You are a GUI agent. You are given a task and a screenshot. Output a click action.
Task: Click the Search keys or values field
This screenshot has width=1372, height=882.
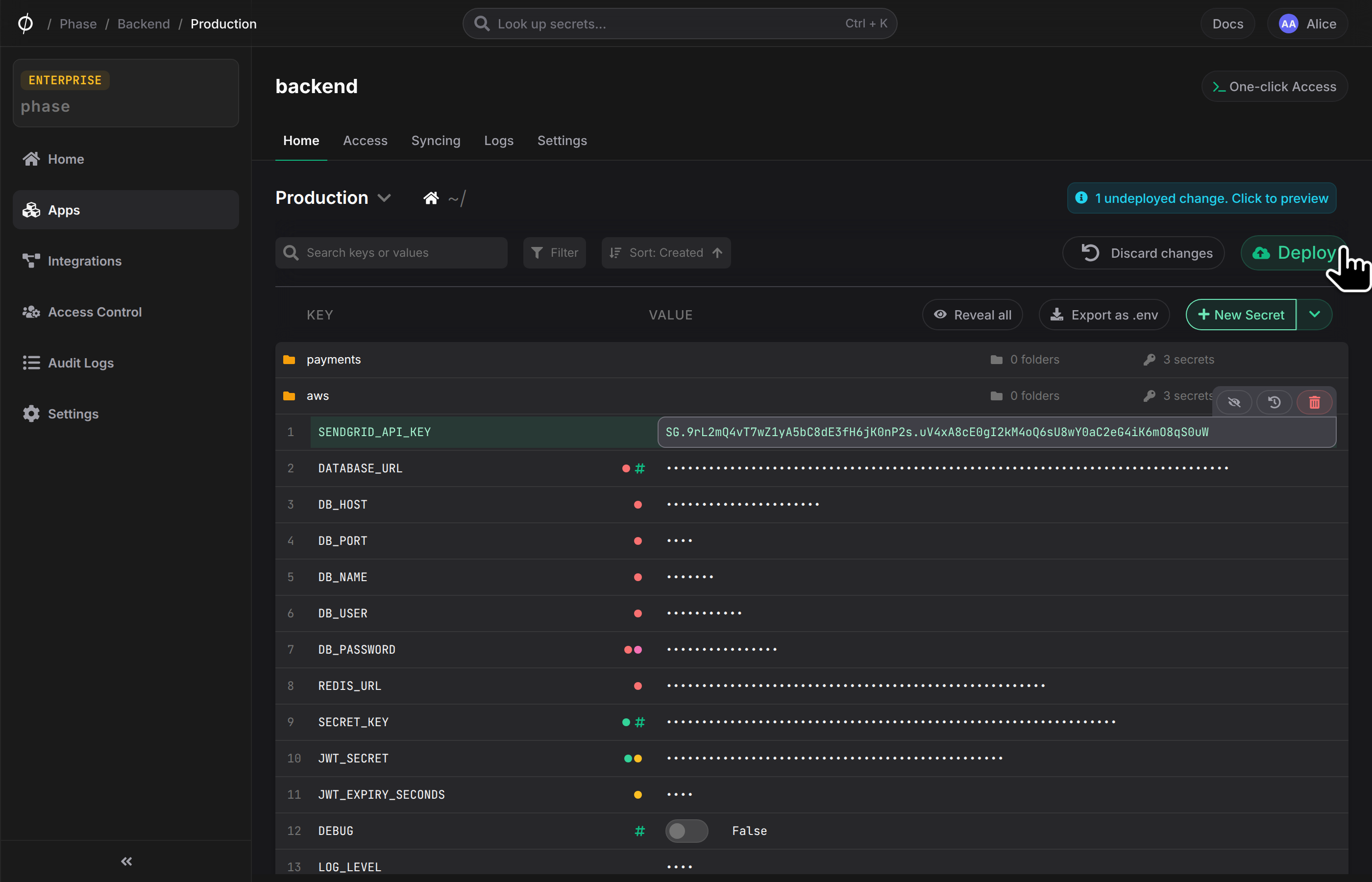(x=391, y=252)
